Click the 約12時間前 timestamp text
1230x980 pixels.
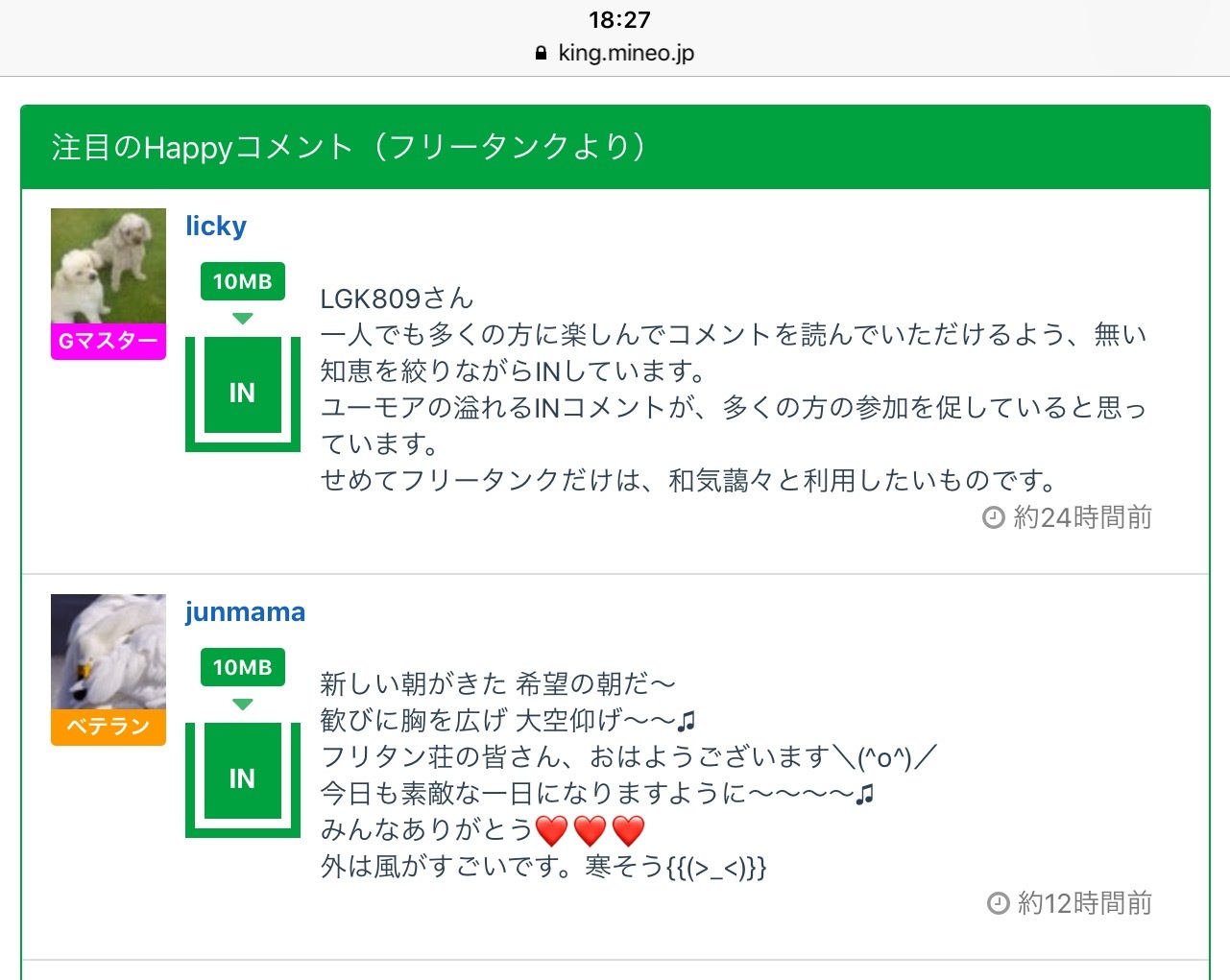click(x=1085, y=903)
